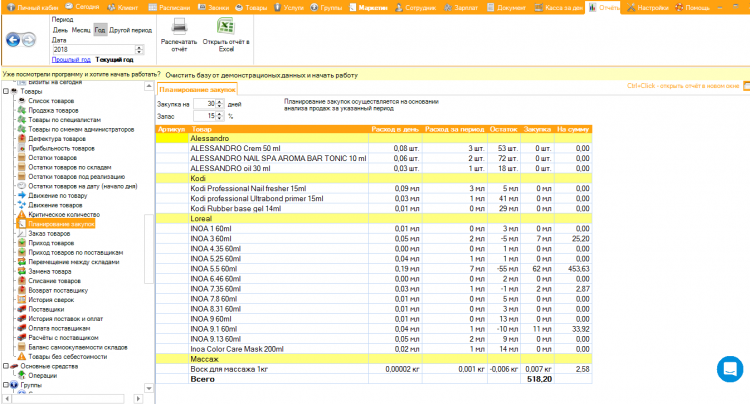
Task: Open the Услуги tab
Action: [289, 7]
